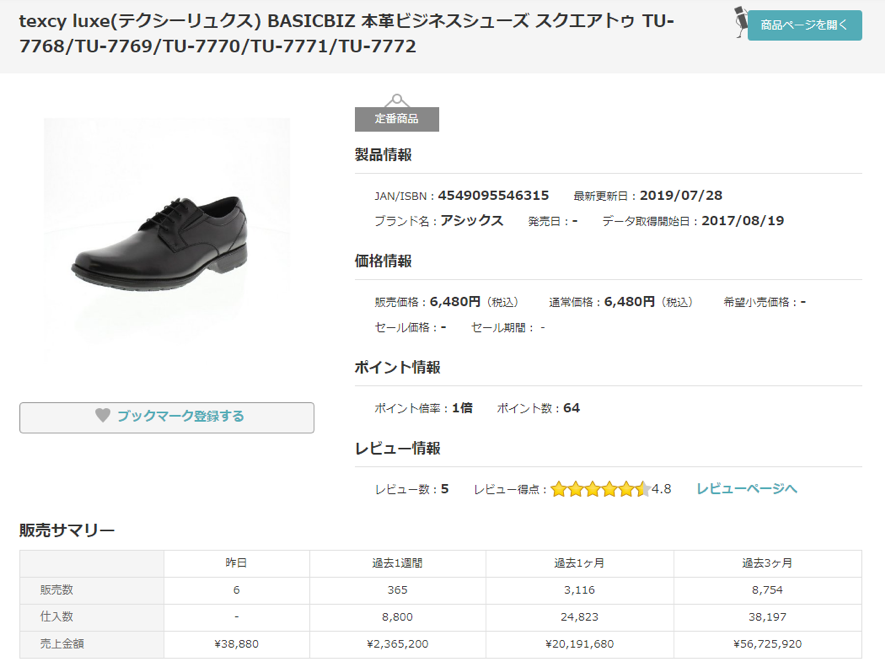Click three-month sales count 8,754
The width and height of the screenshot is (885, 672).
click(767, 590)
